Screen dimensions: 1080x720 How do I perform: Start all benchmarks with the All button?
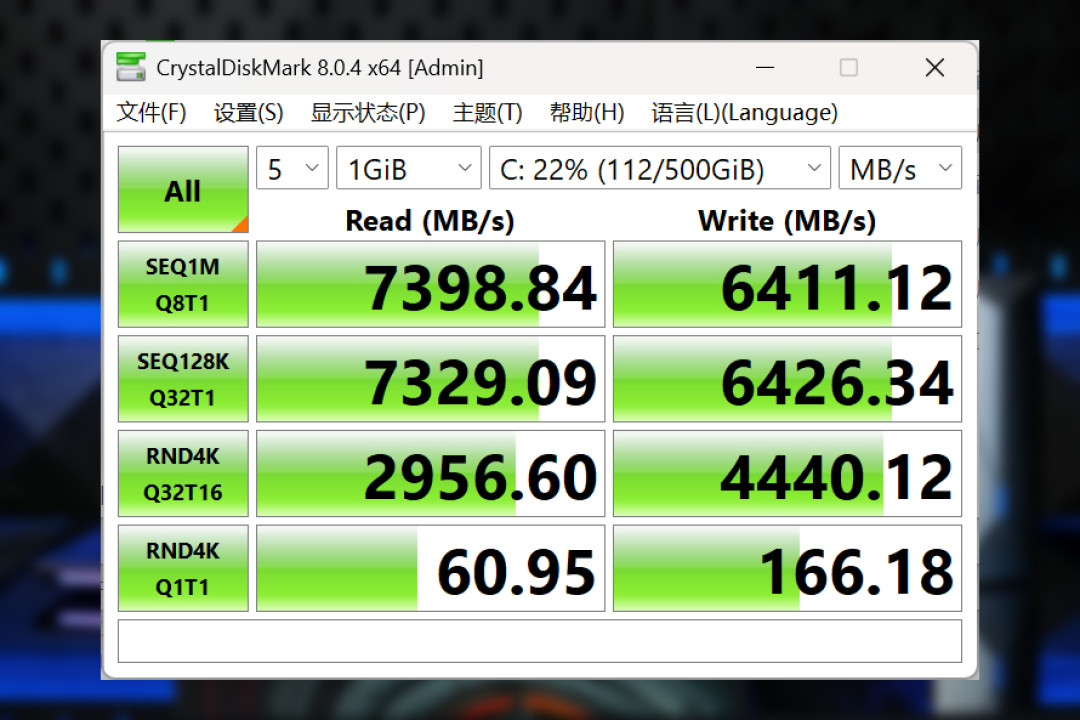(x=183, y=189)
